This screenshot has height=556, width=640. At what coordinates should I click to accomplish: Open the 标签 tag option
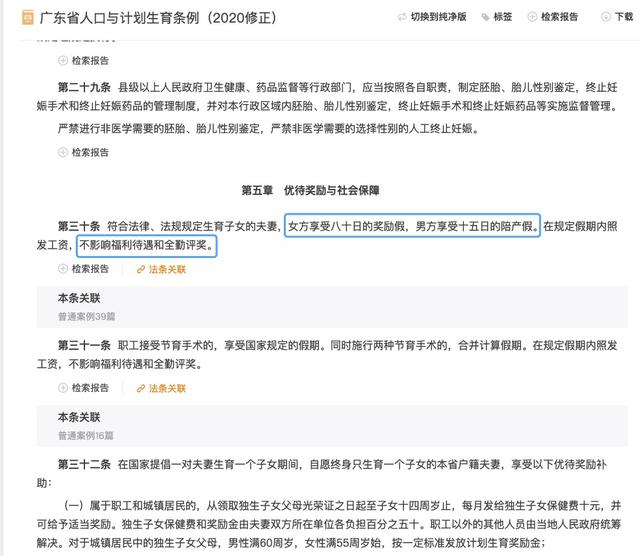[x=502, y=17]
